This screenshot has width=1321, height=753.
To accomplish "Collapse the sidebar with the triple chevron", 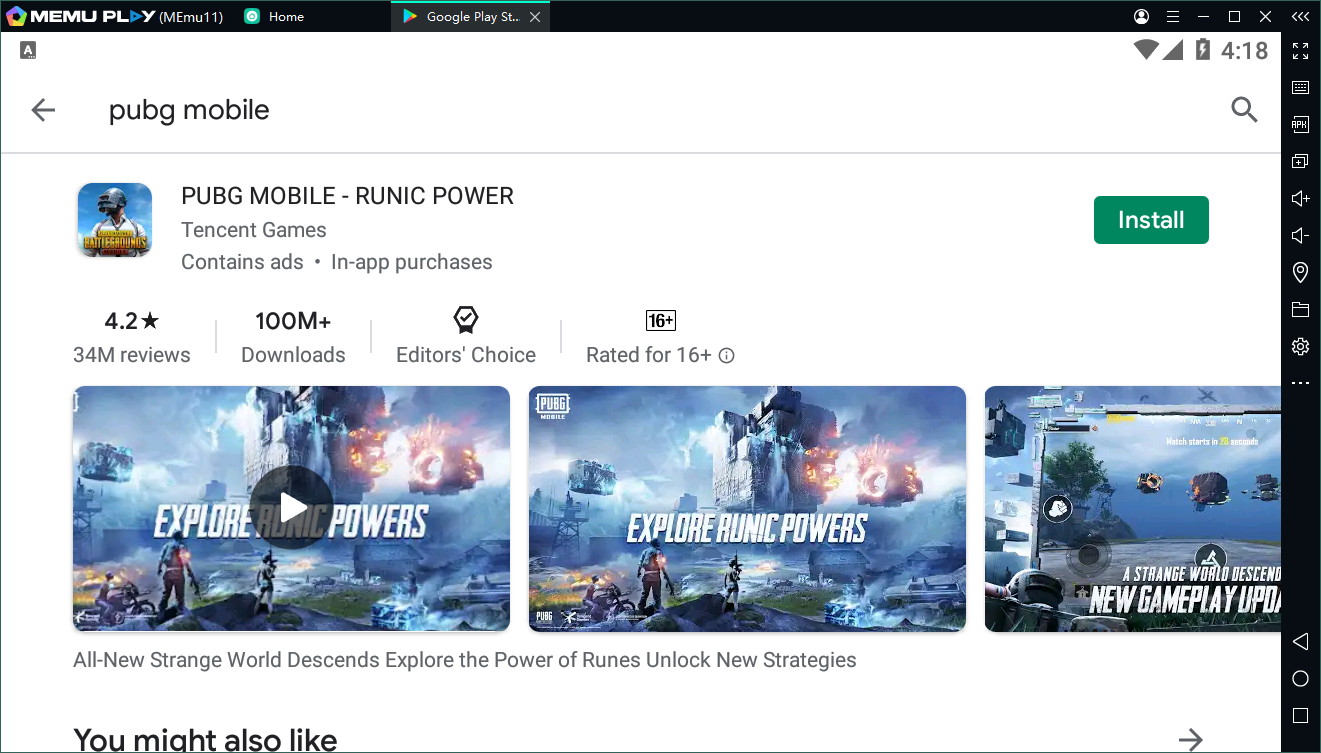I will (x=1300, y=17).
